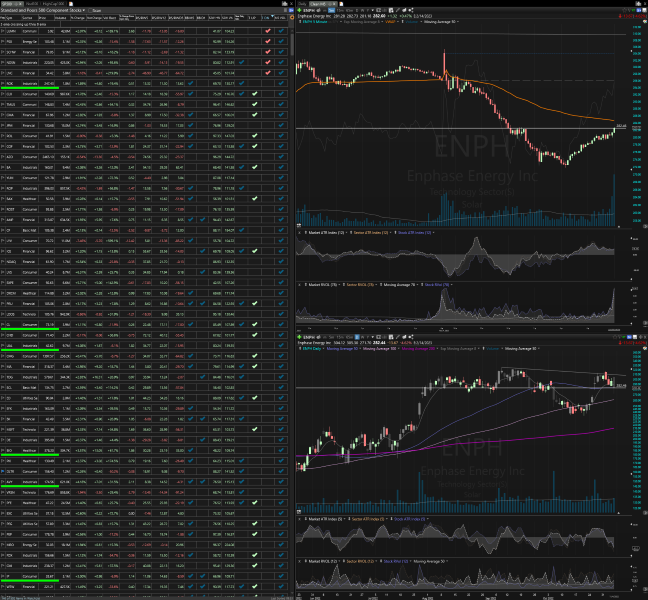
Task: Toggle the red checkmark in the SCHW row
Action: coord(268,52)
